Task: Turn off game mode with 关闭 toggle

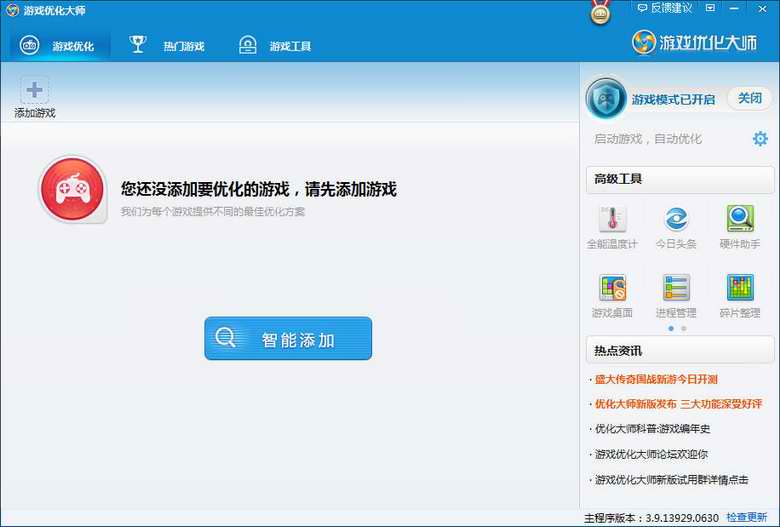Action: click(x=750, y=98)
